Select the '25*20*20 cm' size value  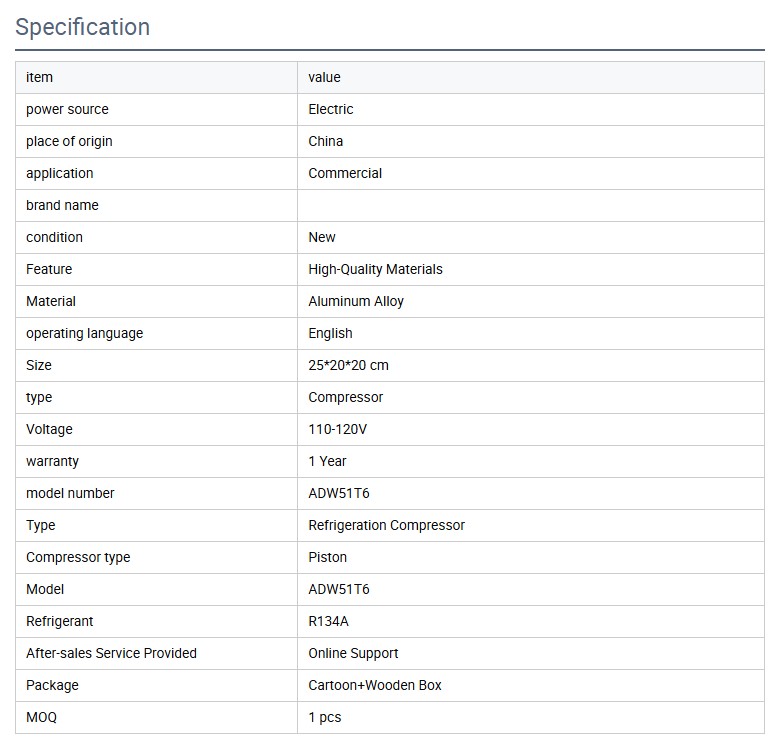click(x=348, y=365)
